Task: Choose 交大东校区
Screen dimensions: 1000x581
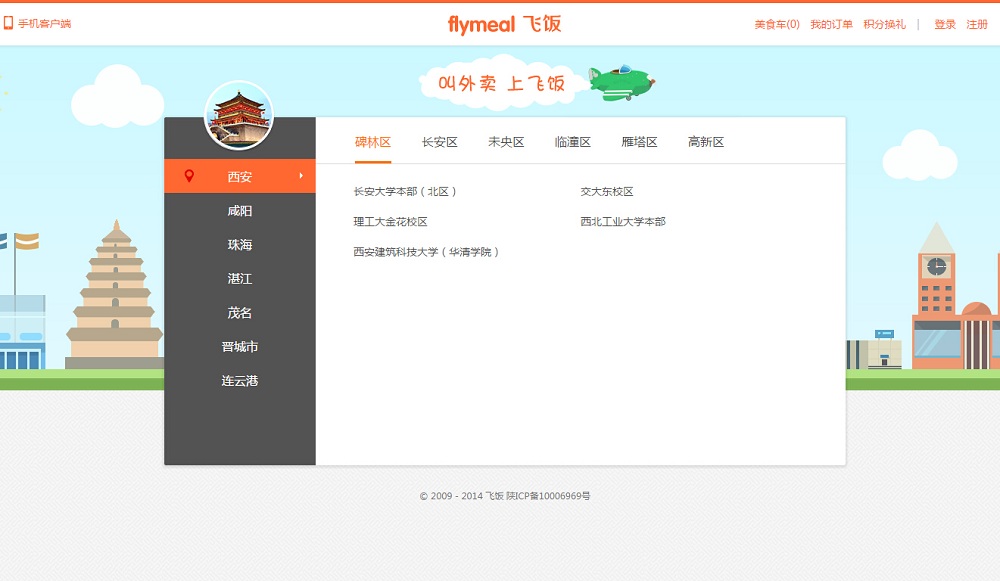Action: (607, 191)
